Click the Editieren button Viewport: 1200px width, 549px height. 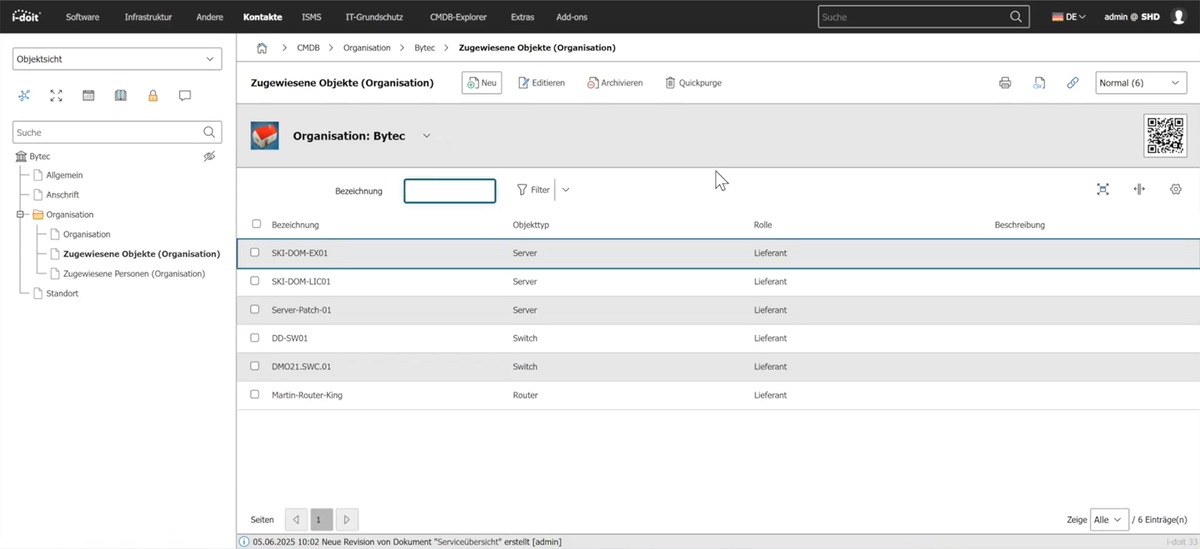coord(542,83)
